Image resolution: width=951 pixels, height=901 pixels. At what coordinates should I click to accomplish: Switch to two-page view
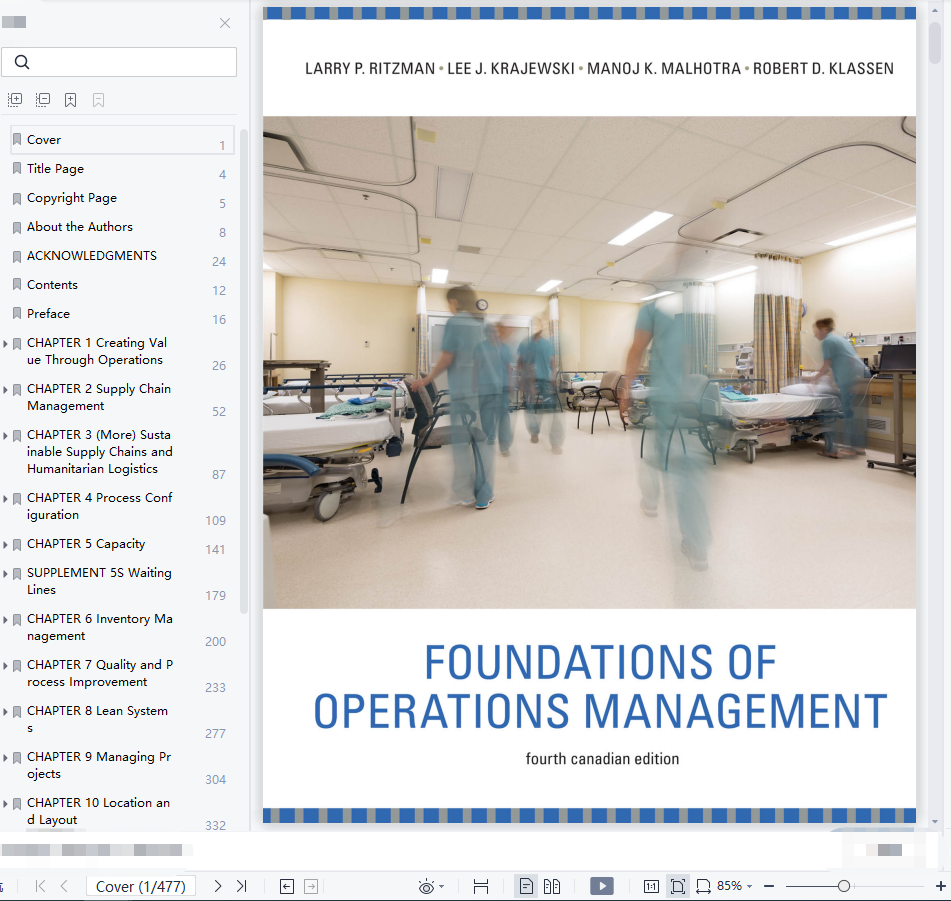click(x=552, y=886)
